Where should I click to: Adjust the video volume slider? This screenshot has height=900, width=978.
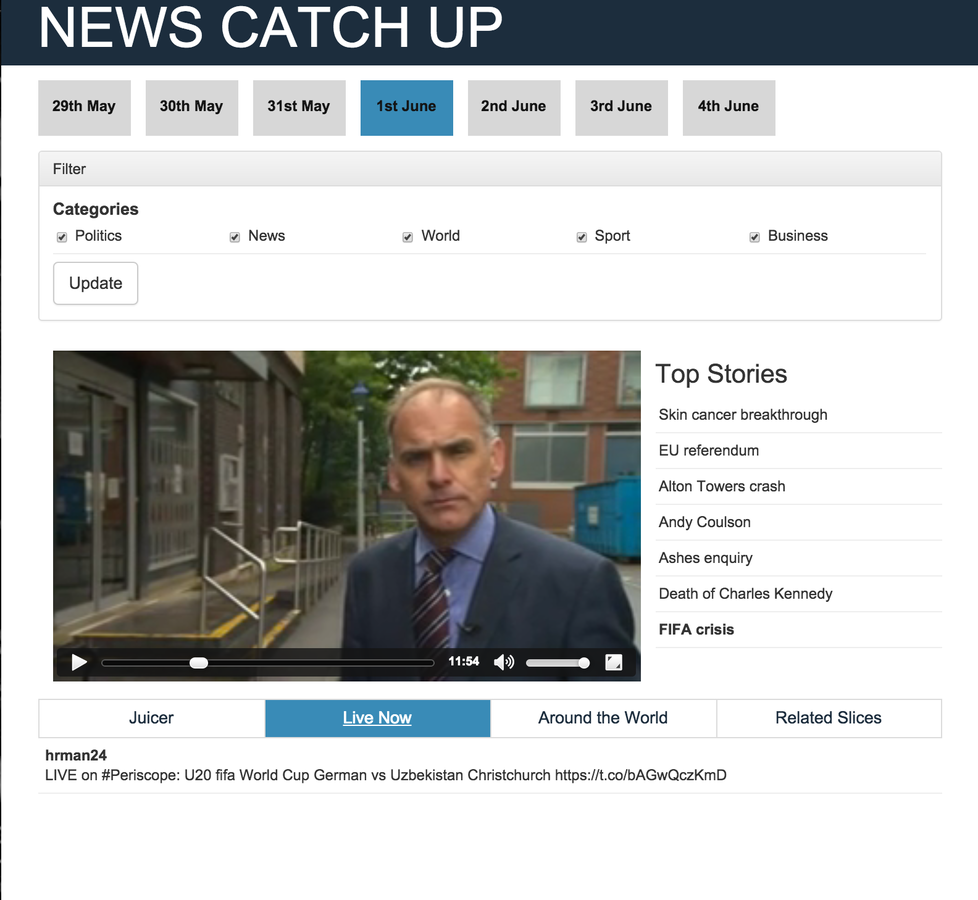(x=558, y=662)
